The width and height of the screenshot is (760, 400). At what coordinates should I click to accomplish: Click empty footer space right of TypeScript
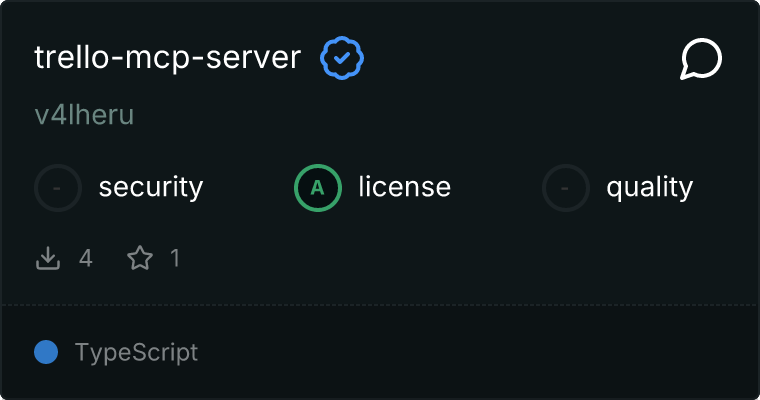(480, 352)
